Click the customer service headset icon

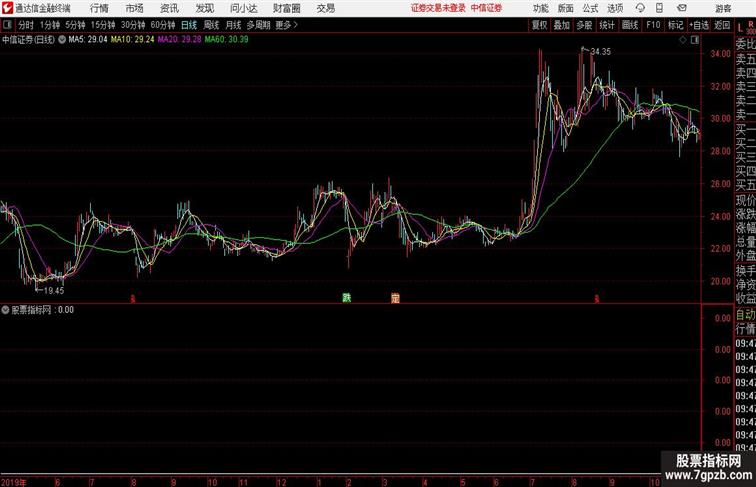coord(640,8)
